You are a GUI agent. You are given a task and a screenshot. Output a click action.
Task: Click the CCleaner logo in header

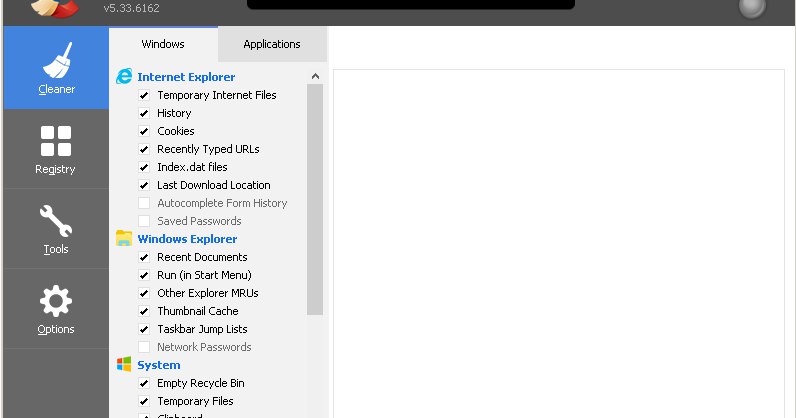(54, 9)
